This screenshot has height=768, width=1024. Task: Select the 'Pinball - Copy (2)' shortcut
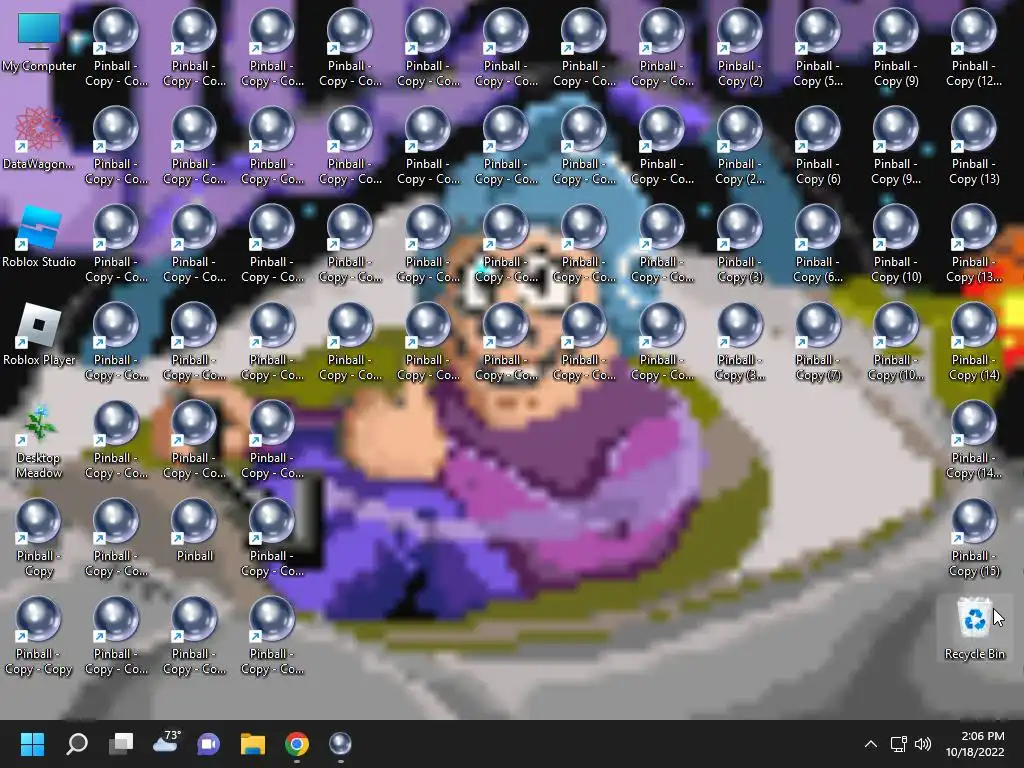coord(740,47)
